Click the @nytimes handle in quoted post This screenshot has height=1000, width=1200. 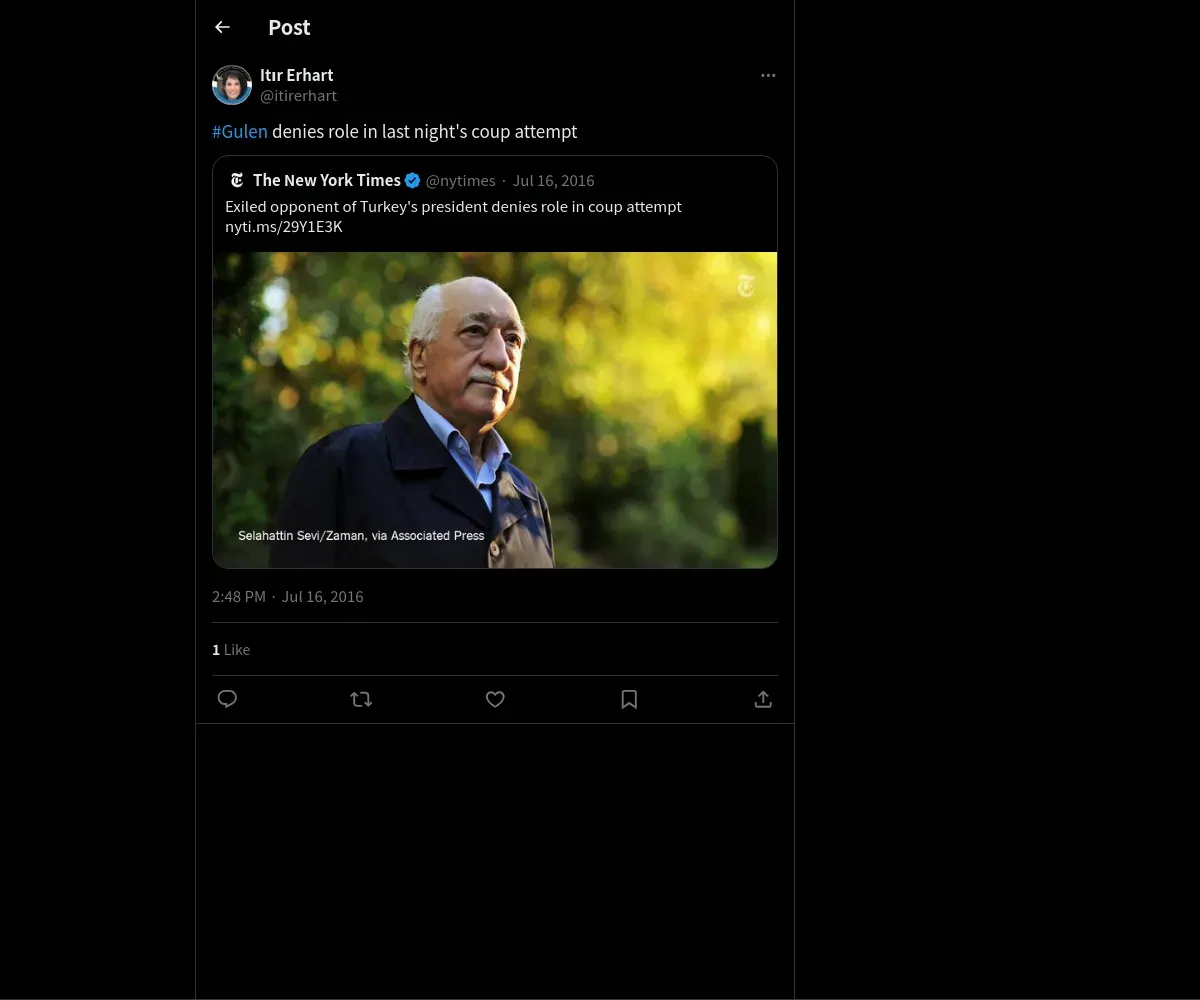pos(460,181)
